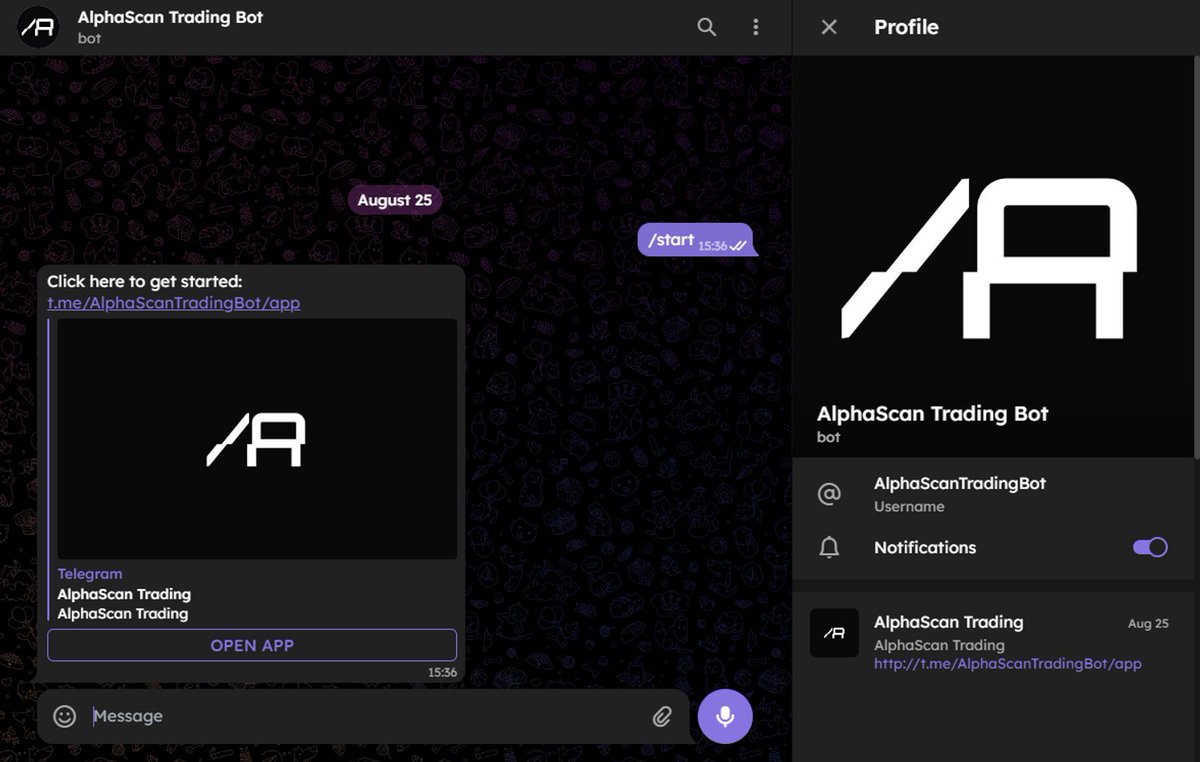
Task: Close the Profile panel
Action: (829, 27)
